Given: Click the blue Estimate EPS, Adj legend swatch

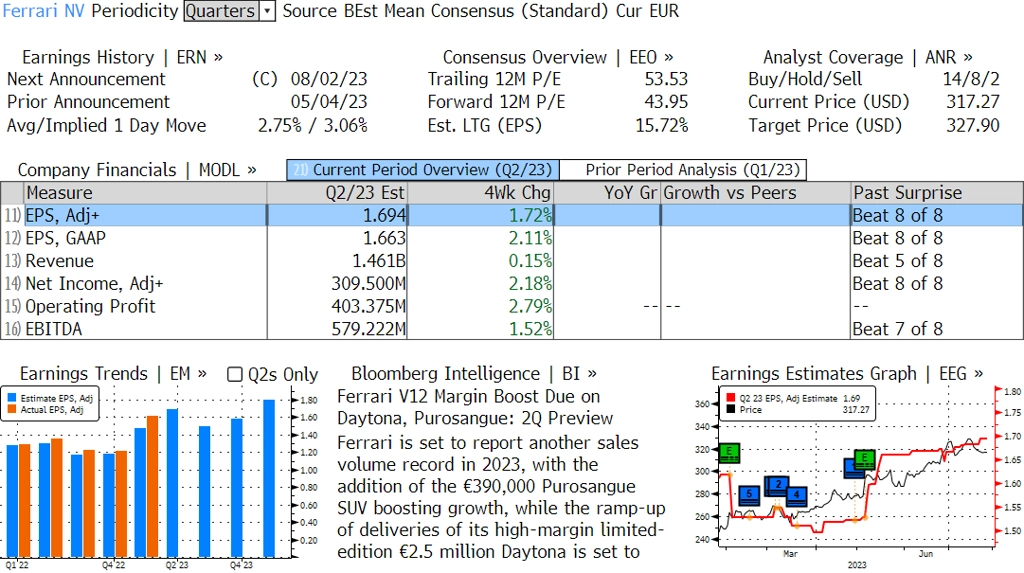Looking at the screenshot, I should pos(12,398).
